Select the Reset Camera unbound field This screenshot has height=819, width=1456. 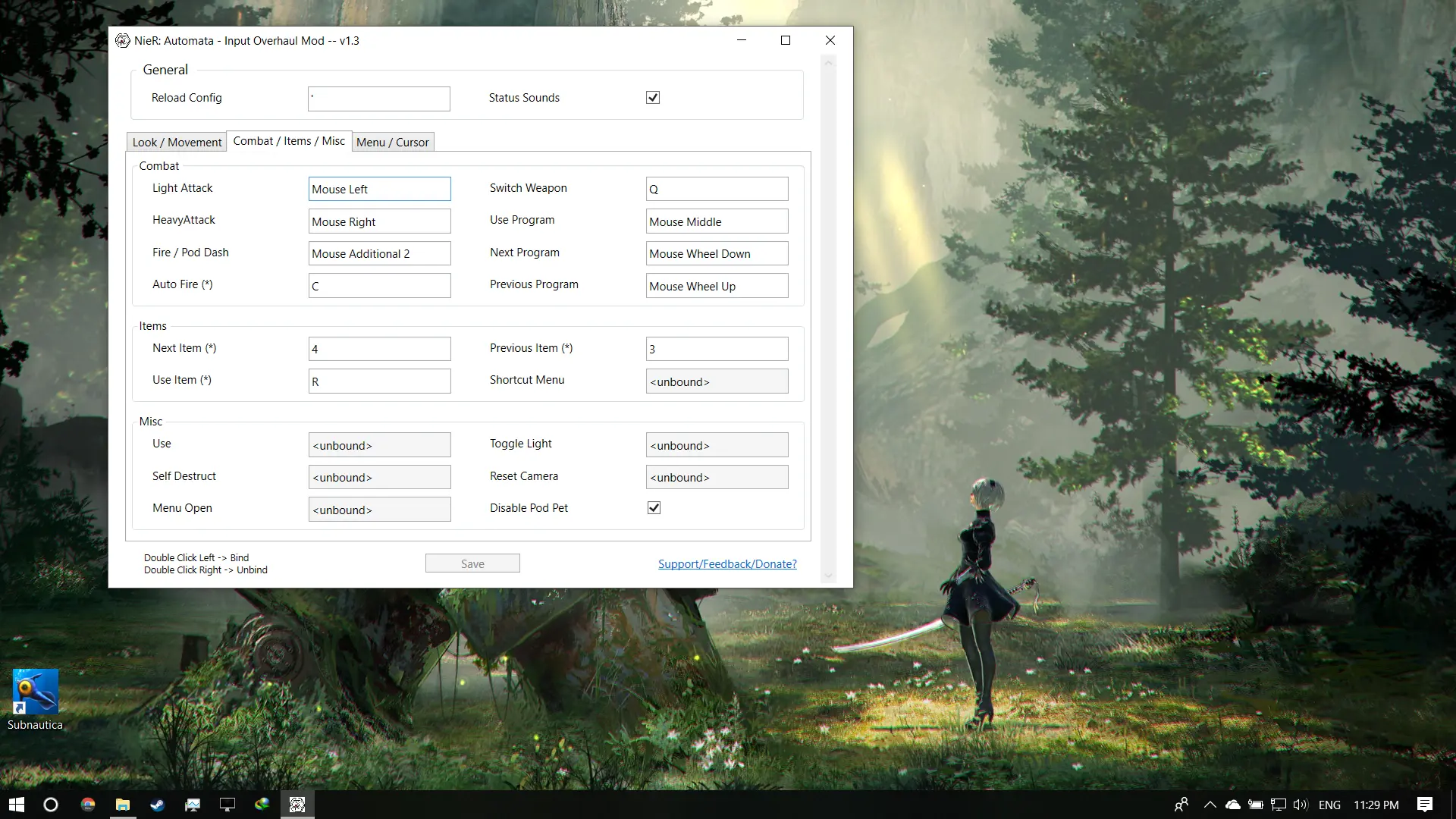click(717, 477)
